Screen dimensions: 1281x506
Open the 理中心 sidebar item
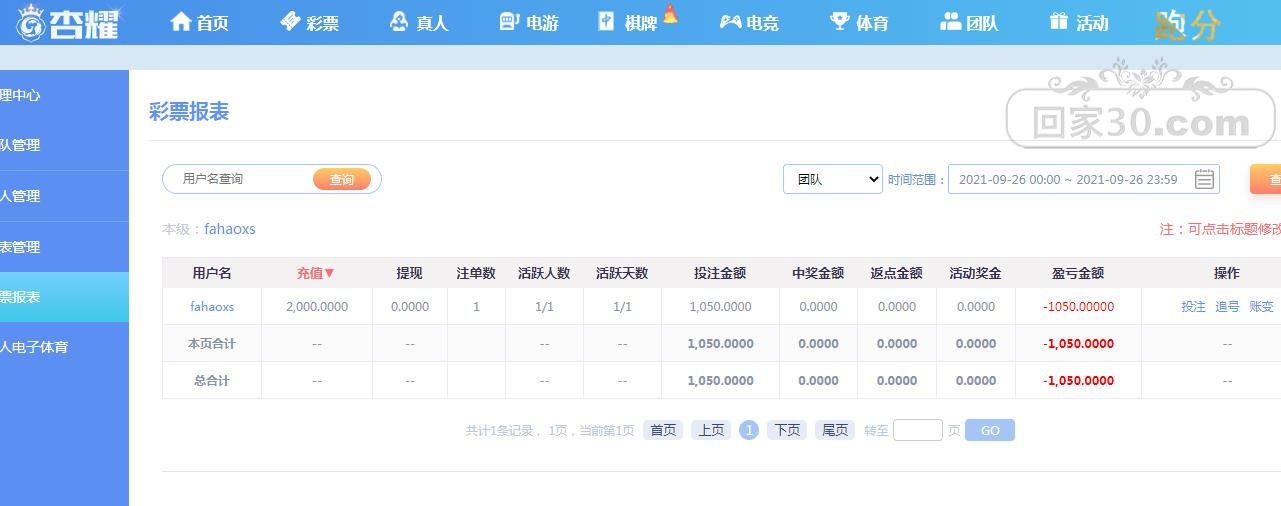[64, 95]
